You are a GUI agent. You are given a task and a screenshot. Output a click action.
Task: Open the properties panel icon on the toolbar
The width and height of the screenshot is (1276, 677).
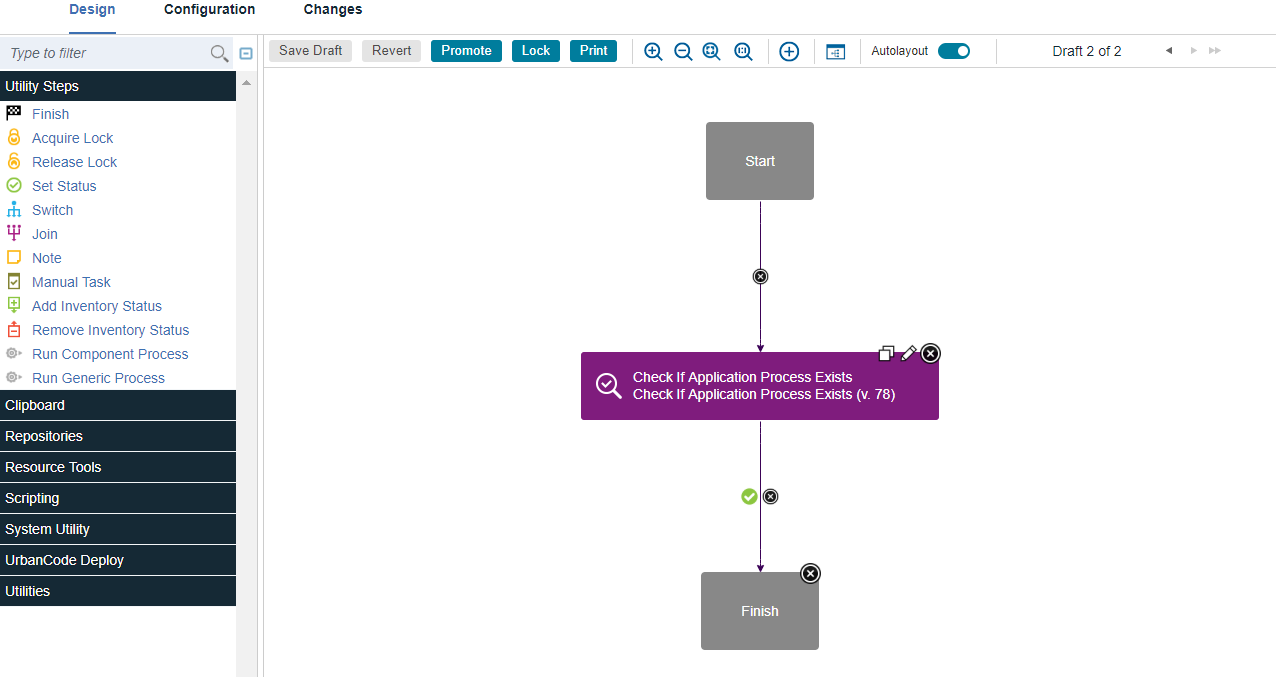pos(835,51)
